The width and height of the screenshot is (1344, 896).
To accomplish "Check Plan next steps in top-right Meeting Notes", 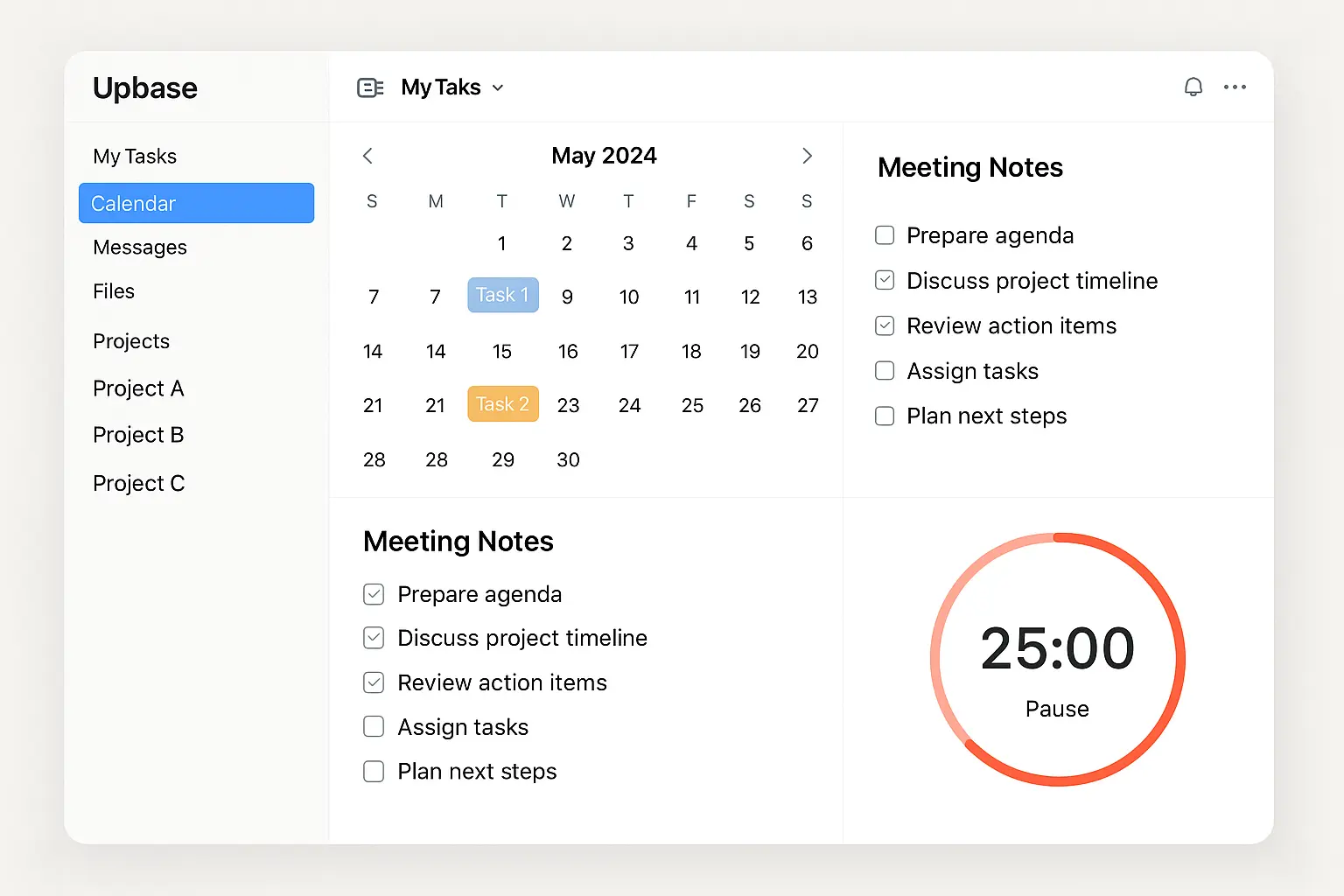I will (885, 416).
